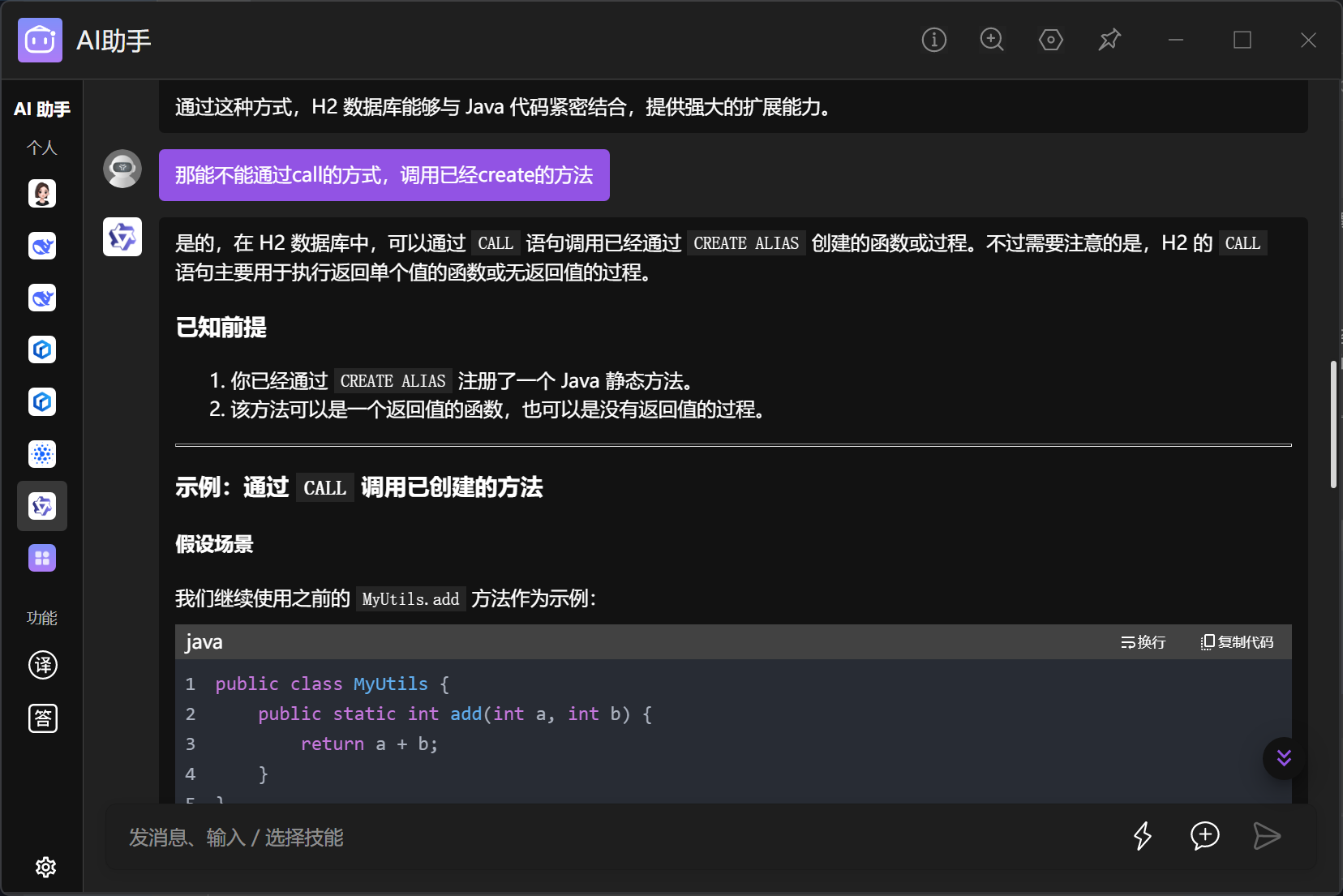Click the CALL code tag in the 示例 heading

324,488
